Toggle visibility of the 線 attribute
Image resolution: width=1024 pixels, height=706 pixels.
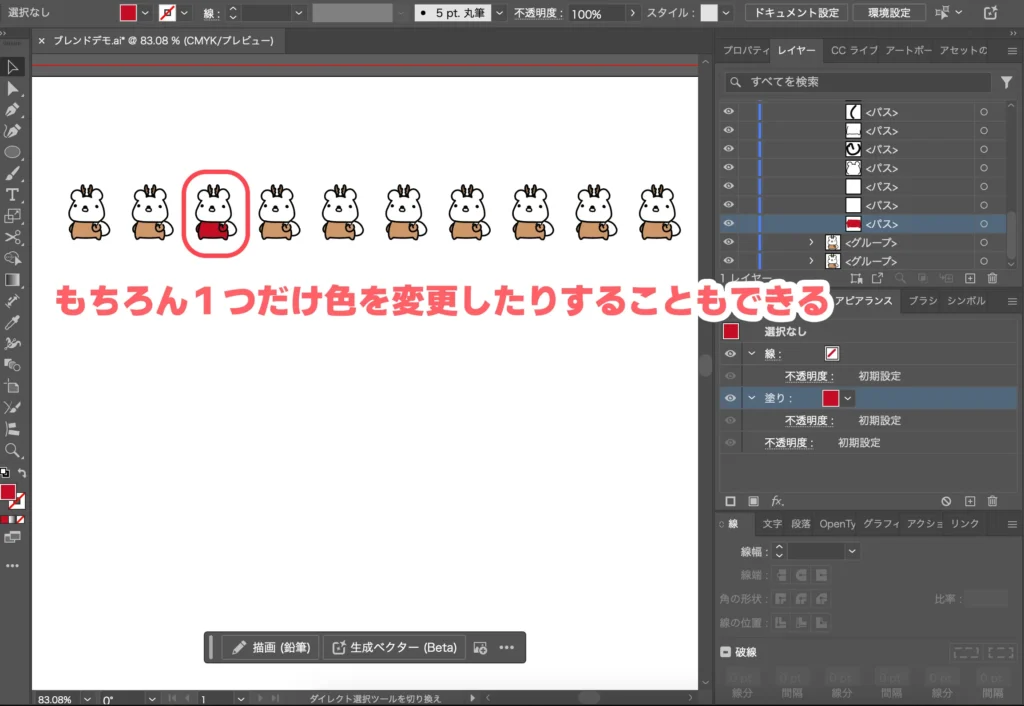(729, 353)
